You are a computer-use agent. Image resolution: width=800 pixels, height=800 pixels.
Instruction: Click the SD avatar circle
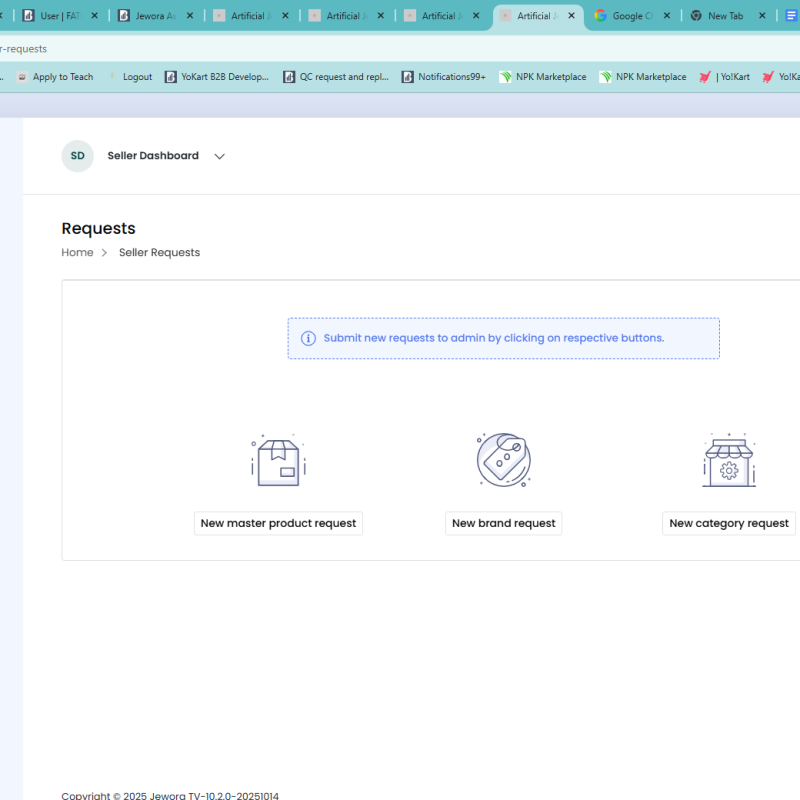[x=77, y=156]
